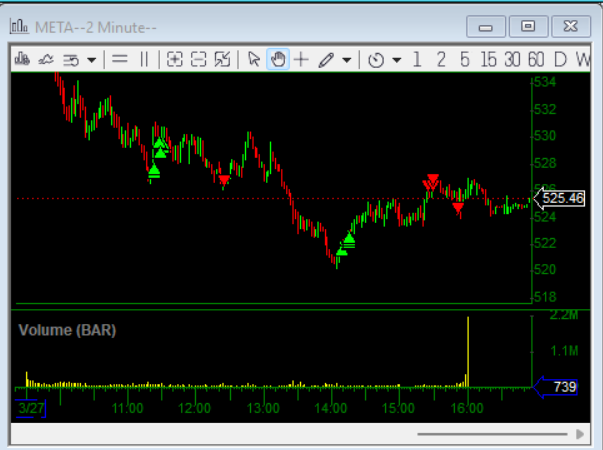Select the hand pan tool
Screen dimensions: 603x450
278,60
